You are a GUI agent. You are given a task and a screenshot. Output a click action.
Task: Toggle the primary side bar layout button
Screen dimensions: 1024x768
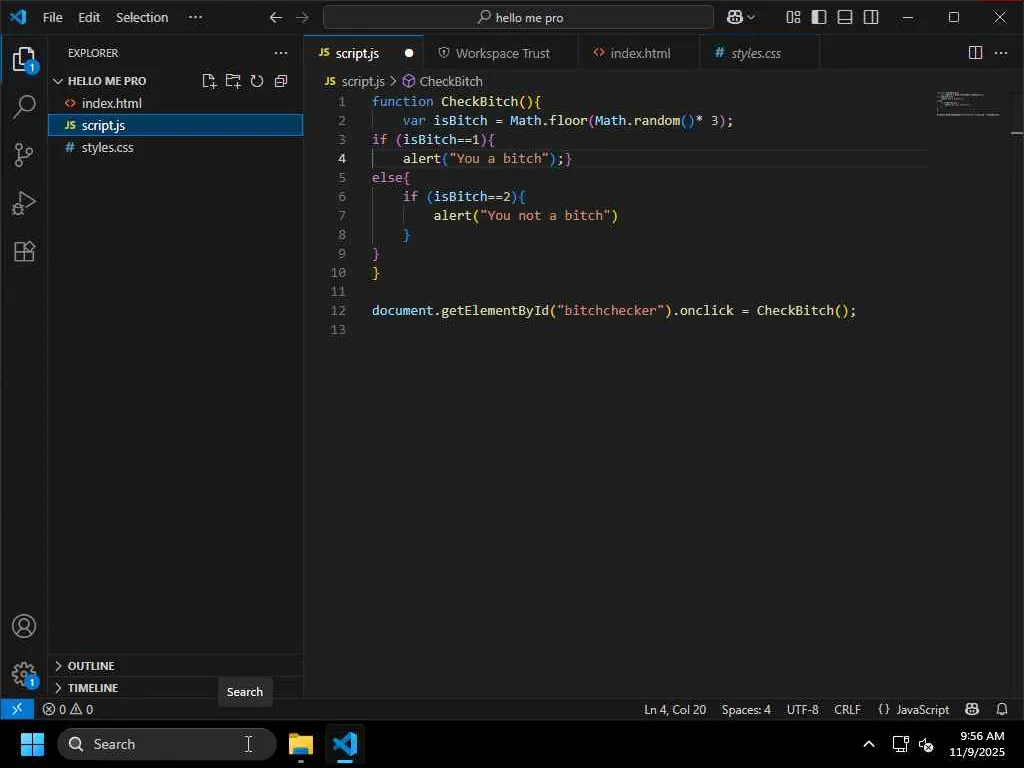click(819, 17)
